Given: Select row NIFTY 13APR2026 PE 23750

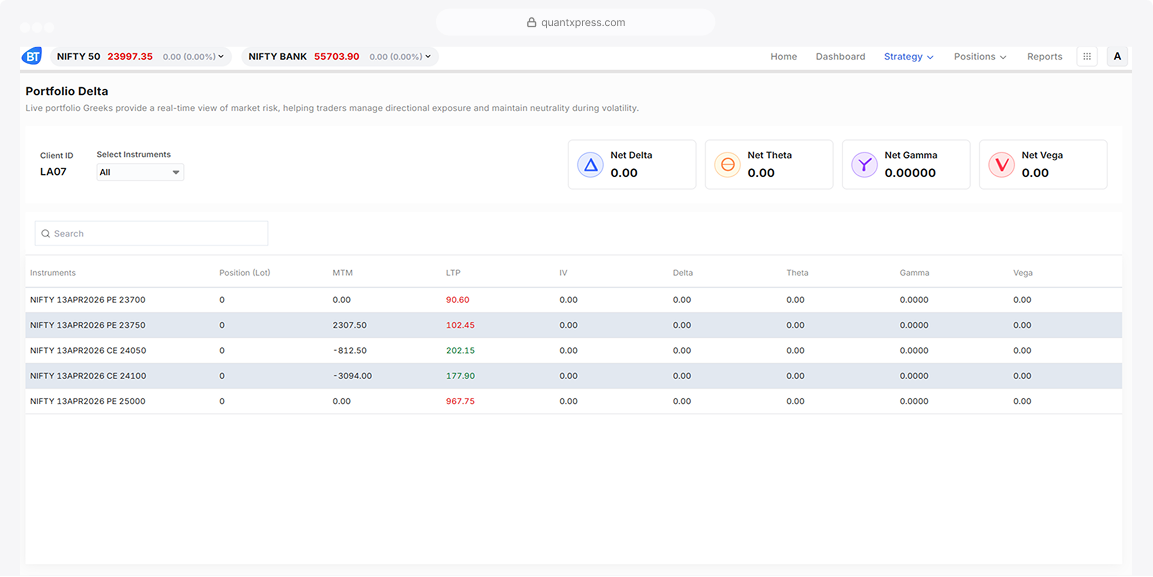Looking at the screenshot, I should 574,325.
